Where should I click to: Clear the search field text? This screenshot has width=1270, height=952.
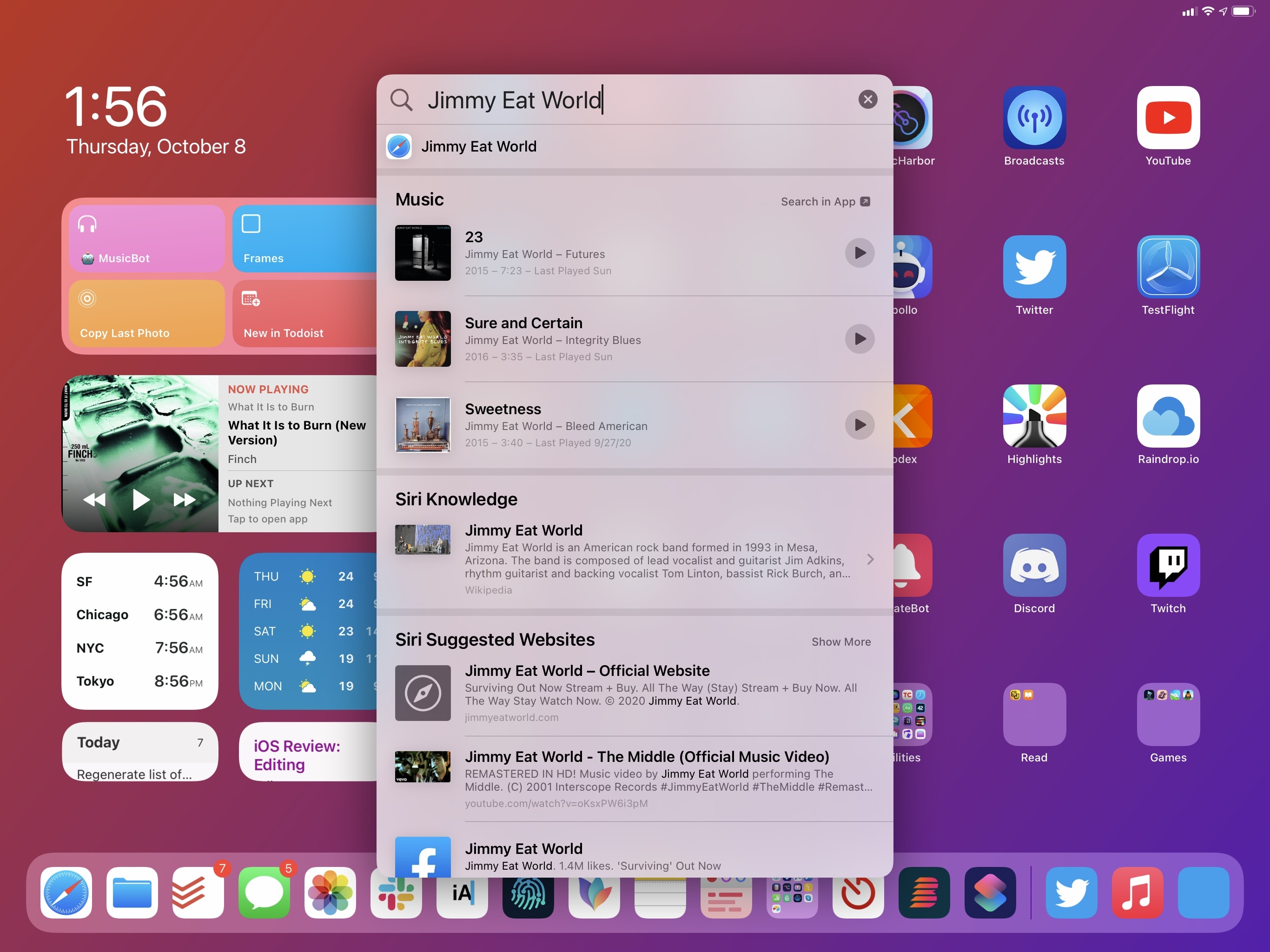point(867,99)
